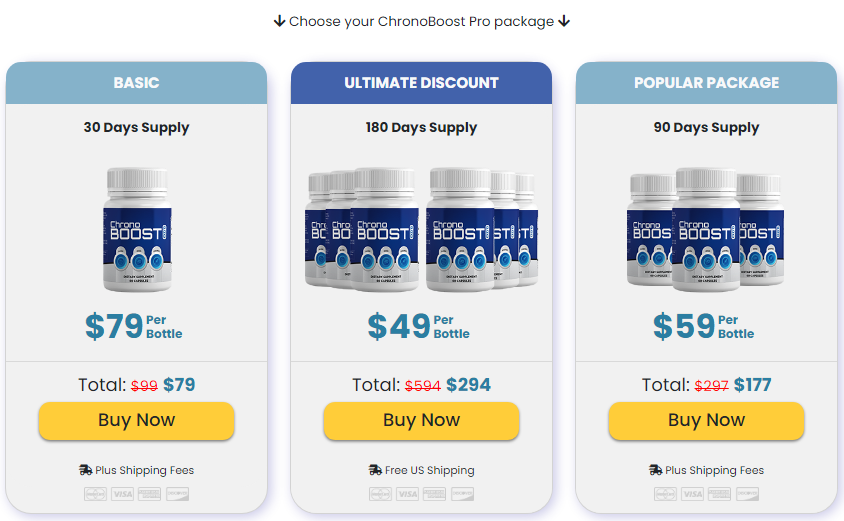Click the shipping truck icon in Popular Package card

pyautogui.click(x=655, y=470)
